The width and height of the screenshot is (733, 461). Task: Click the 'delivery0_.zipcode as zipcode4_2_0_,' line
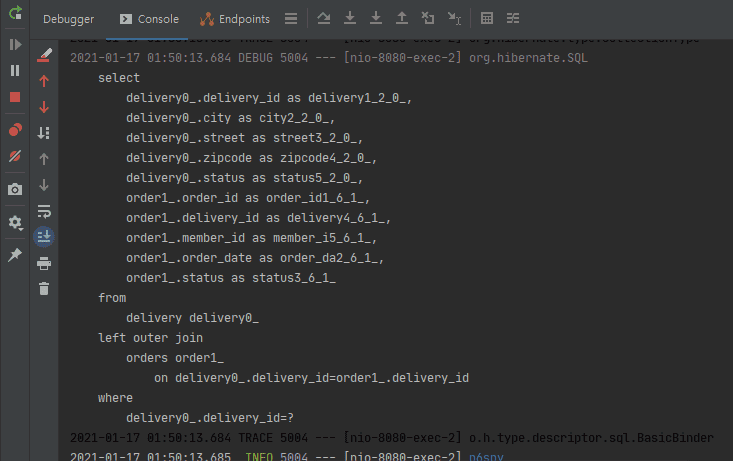pyautogui.click(x=251, y=158)
